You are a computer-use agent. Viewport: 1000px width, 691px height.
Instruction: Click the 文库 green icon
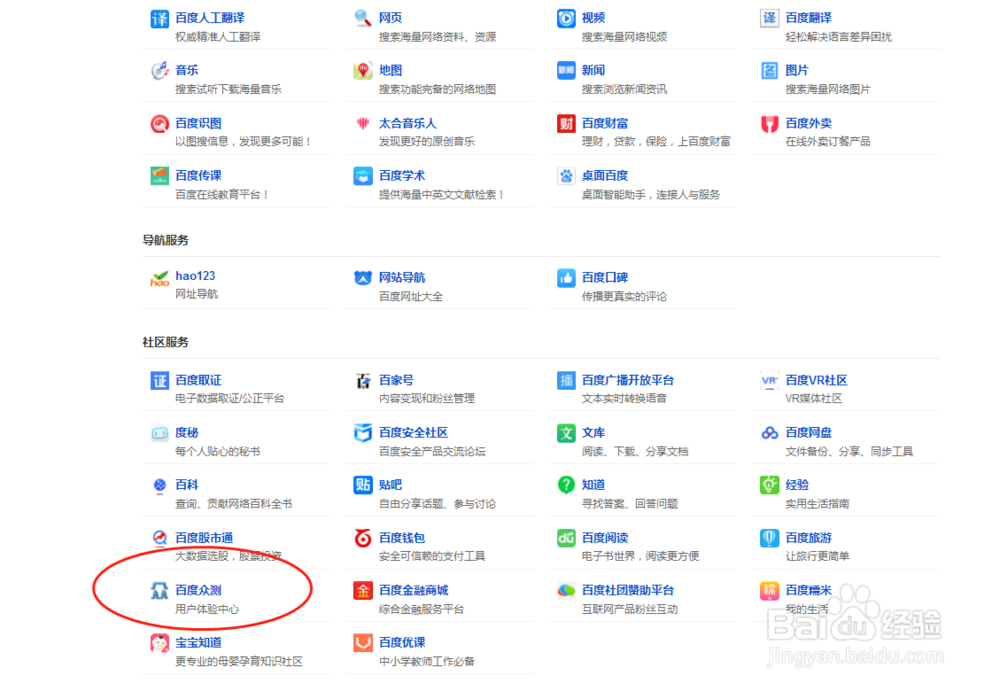pos(566,433)
